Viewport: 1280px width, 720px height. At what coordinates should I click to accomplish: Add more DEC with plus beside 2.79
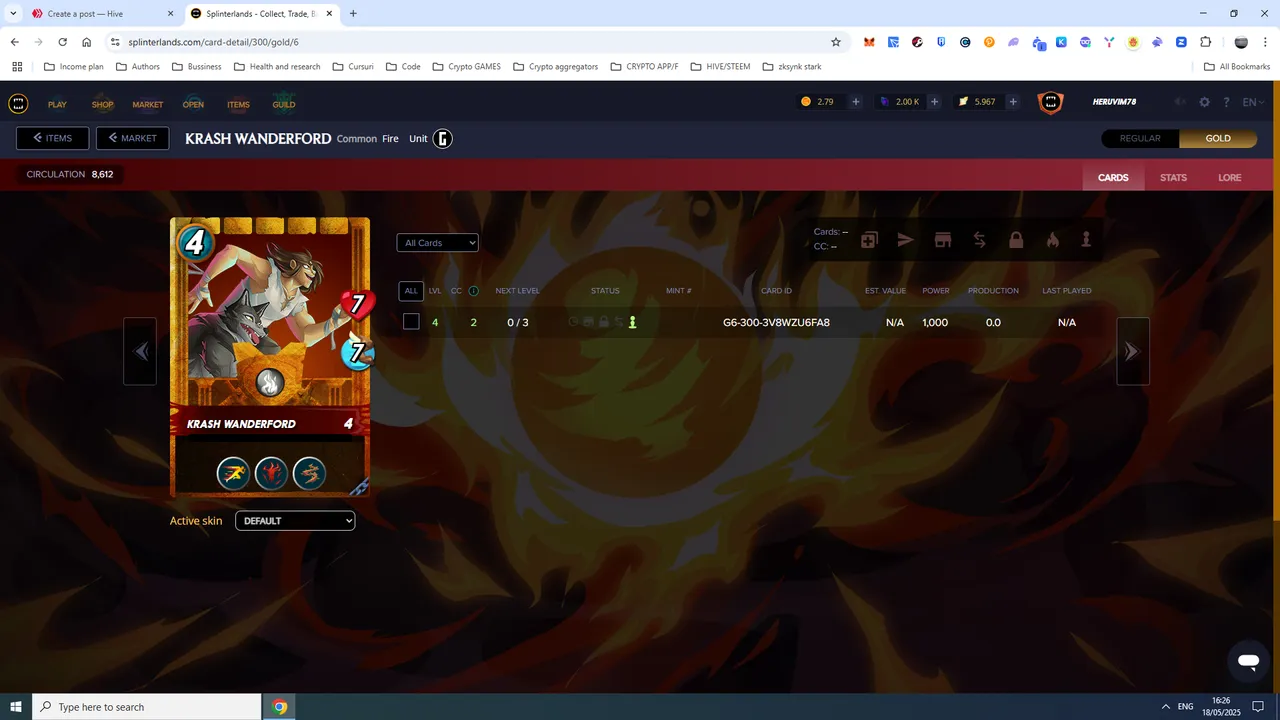click(855, 102)
